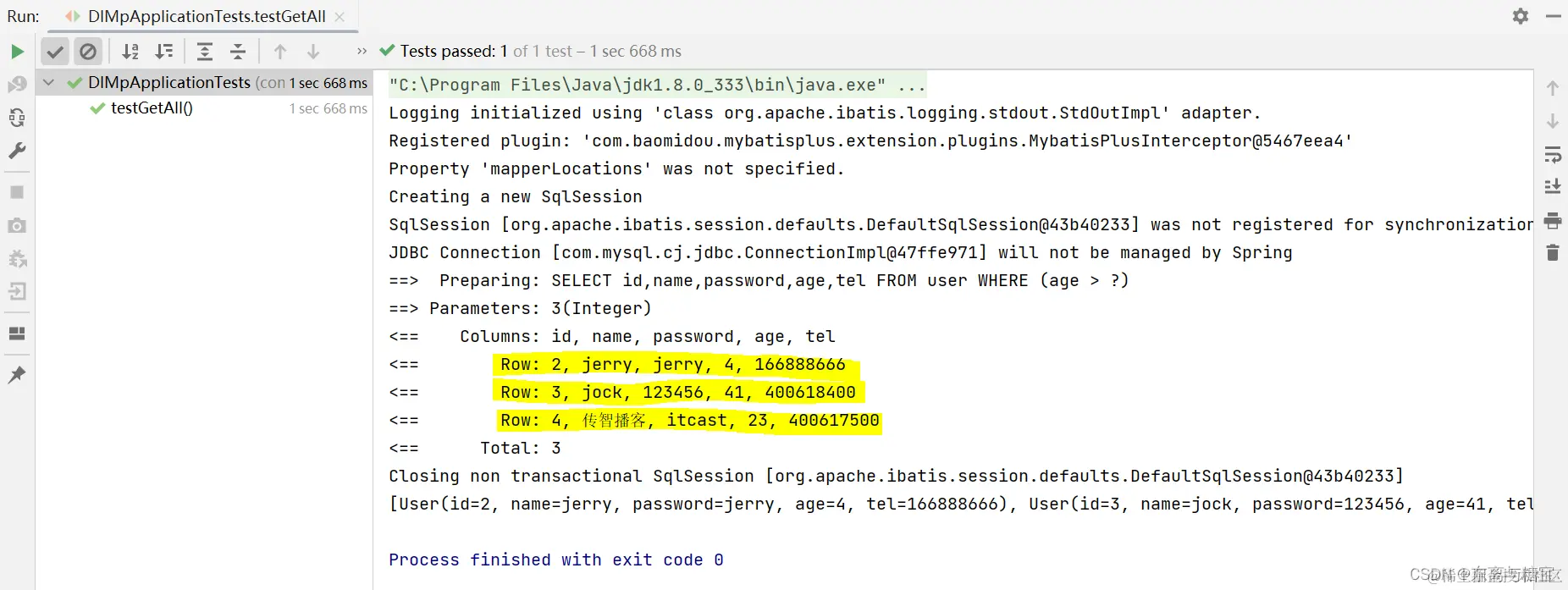Dump threads camera icon
The image size is (1568, 590).
(17, 225)
